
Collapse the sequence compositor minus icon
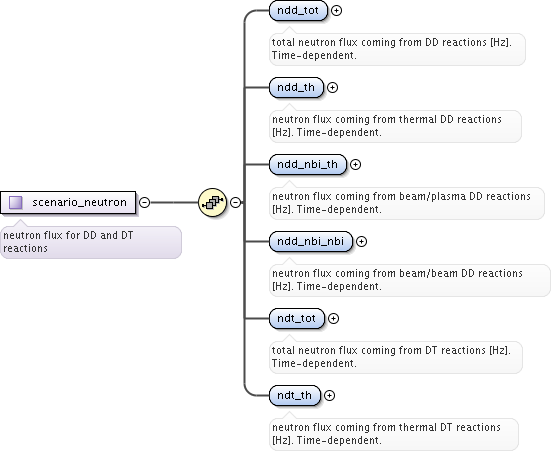pos(235,202)
